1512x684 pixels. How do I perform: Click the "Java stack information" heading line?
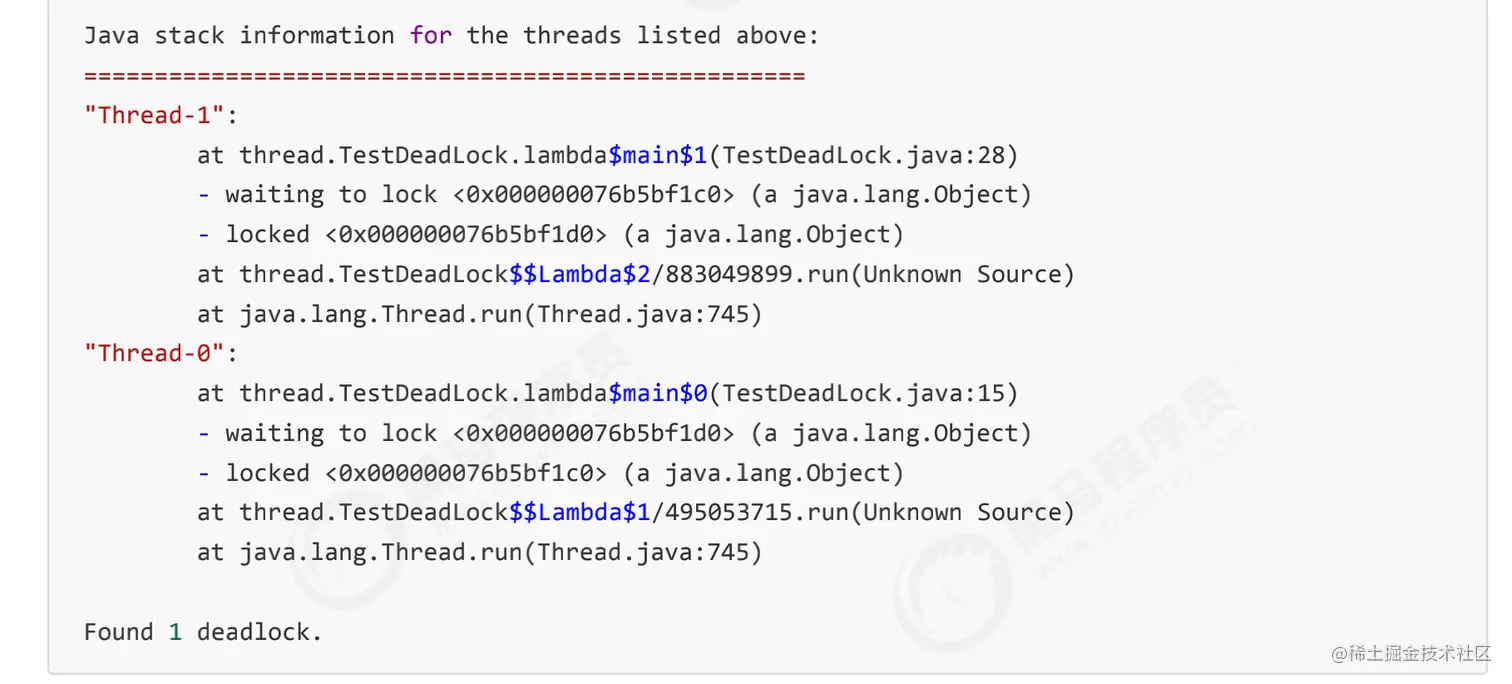pos(451,36)
